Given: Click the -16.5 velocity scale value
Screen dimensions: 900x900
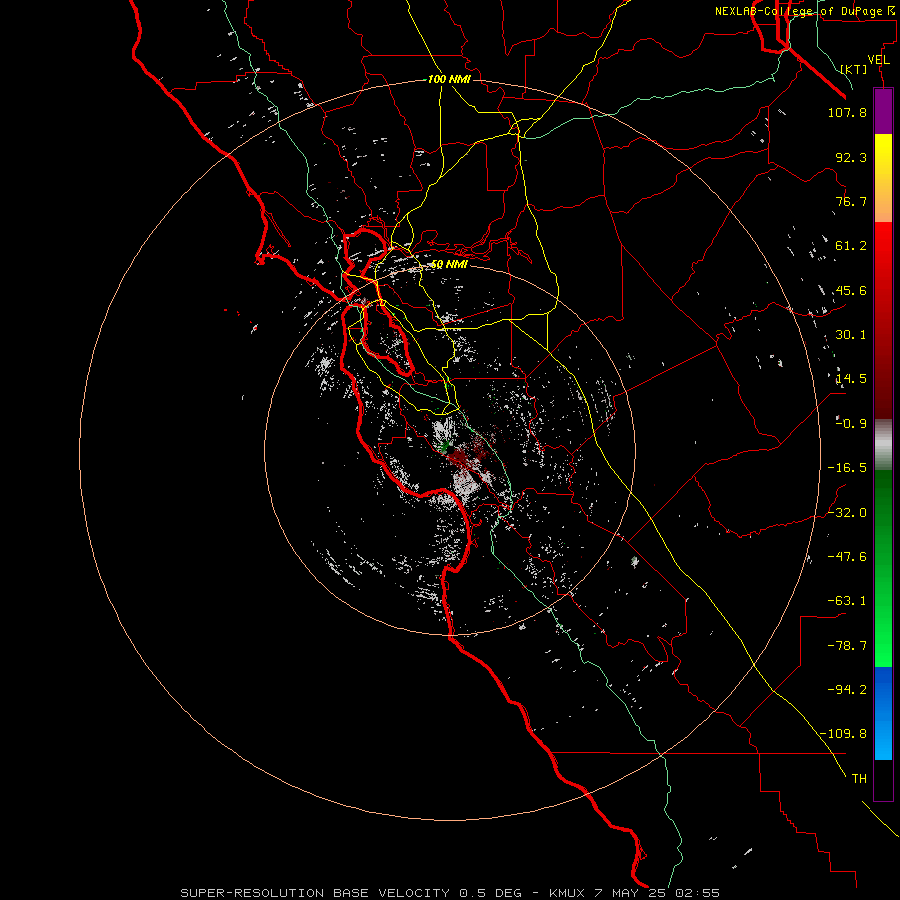Looking at the screenshot, I should [847, 468].
